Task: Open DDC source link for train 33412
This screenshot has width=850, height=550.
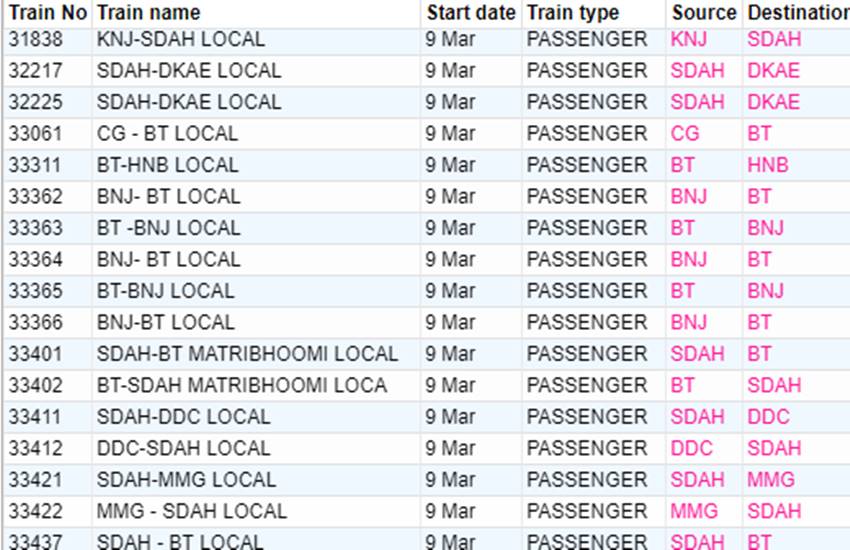Action: coord(692,448)
